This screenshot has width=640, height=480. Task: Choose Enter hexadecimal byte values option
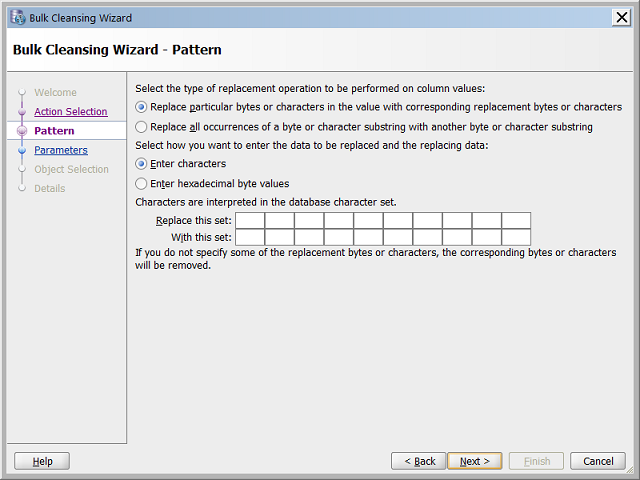tap(141, 184)
